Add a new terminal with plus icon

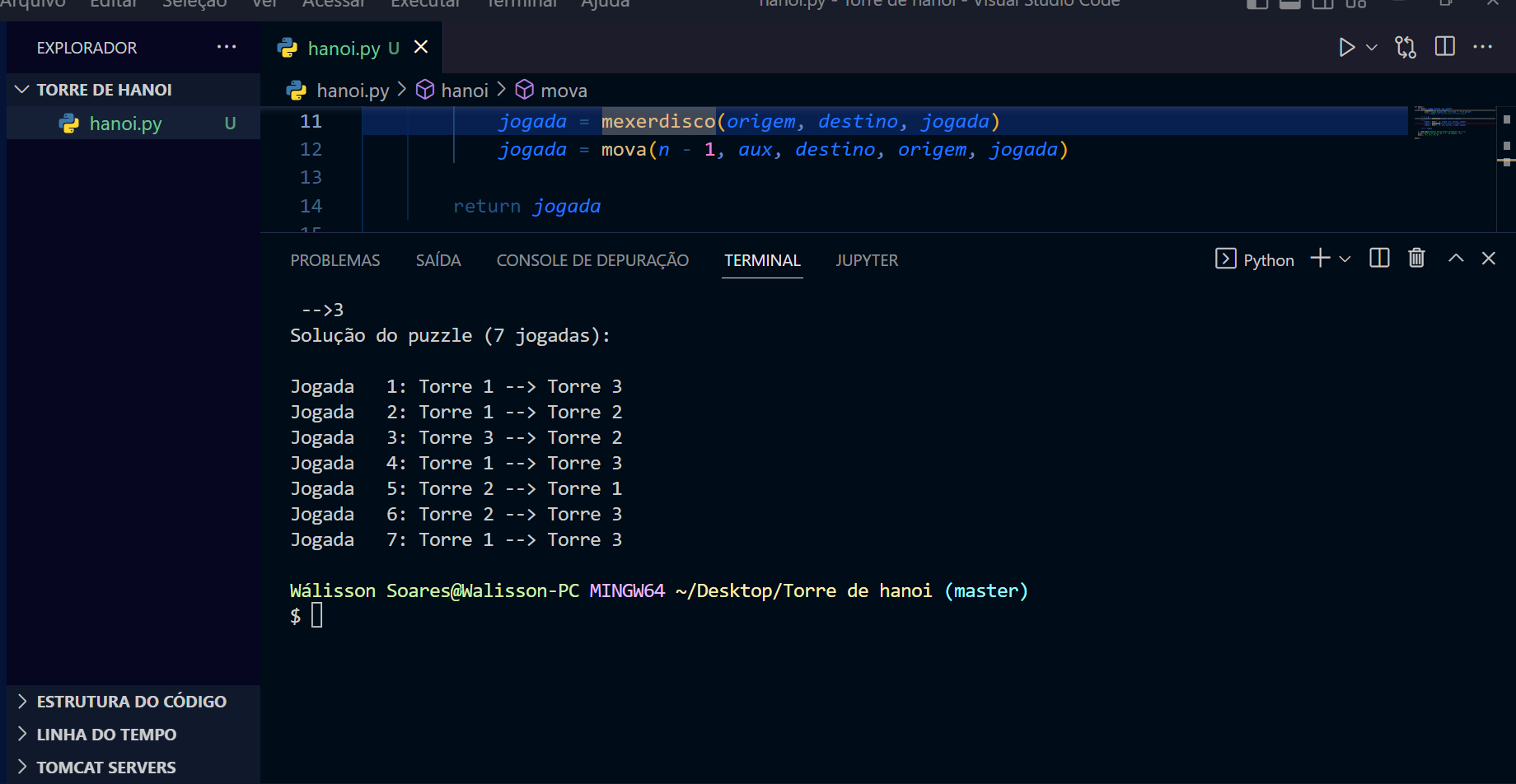pos(1320,259)
